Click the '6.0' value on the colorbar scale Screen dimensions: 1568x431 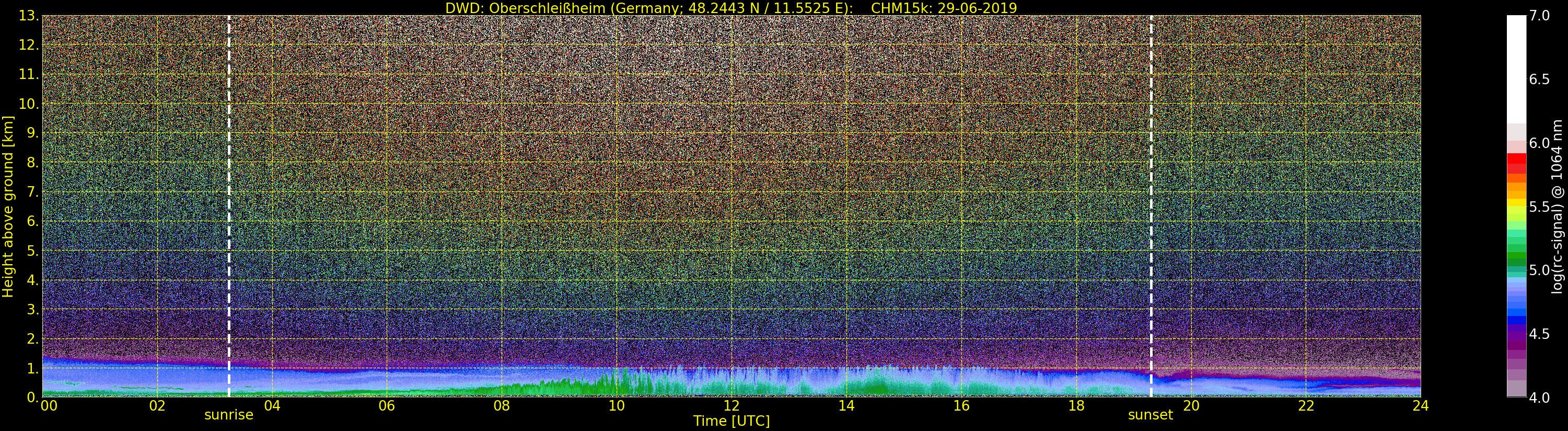(1539, 143)
